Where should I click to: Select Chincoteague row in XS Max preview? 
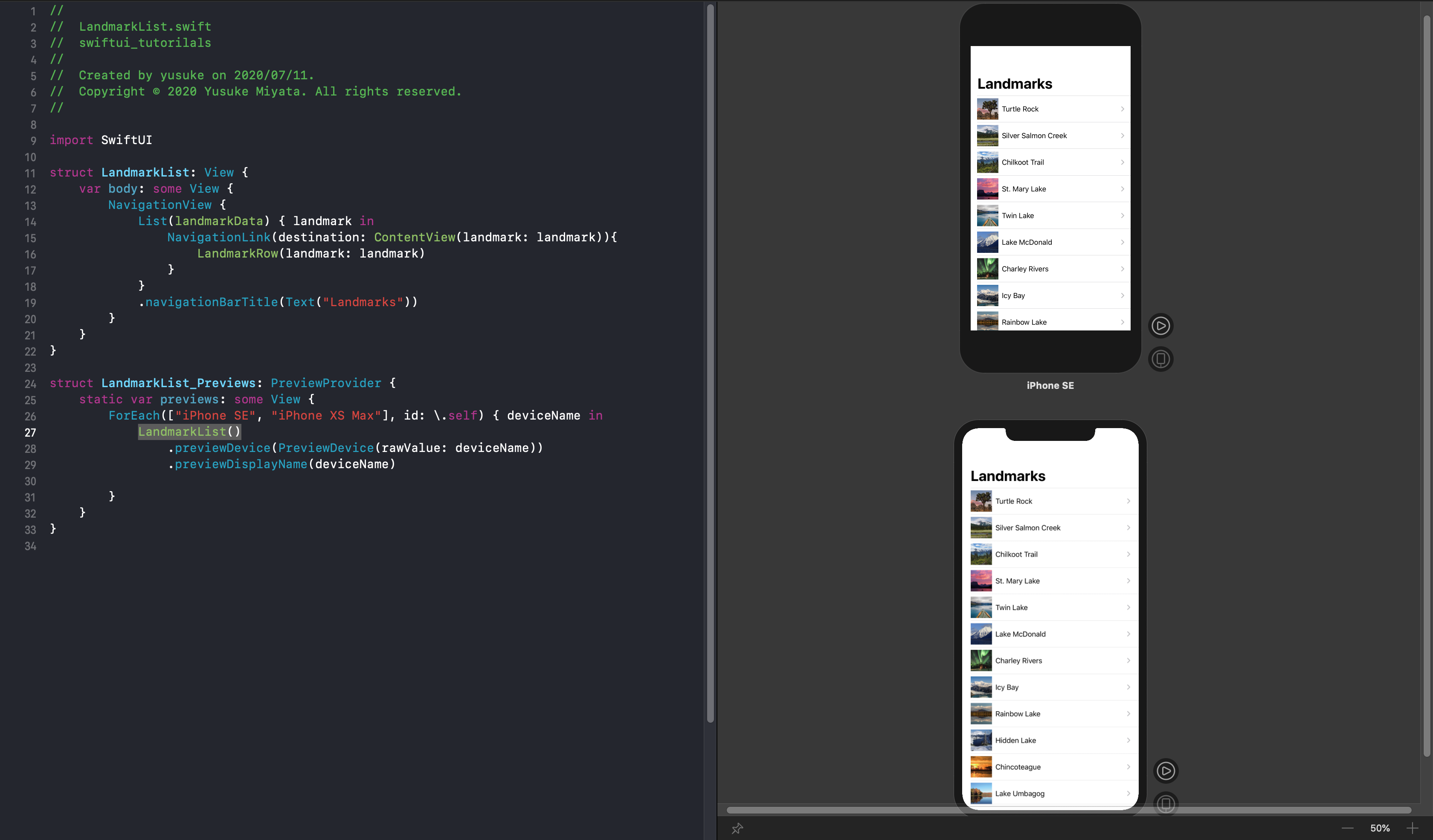pos(1017,767)
